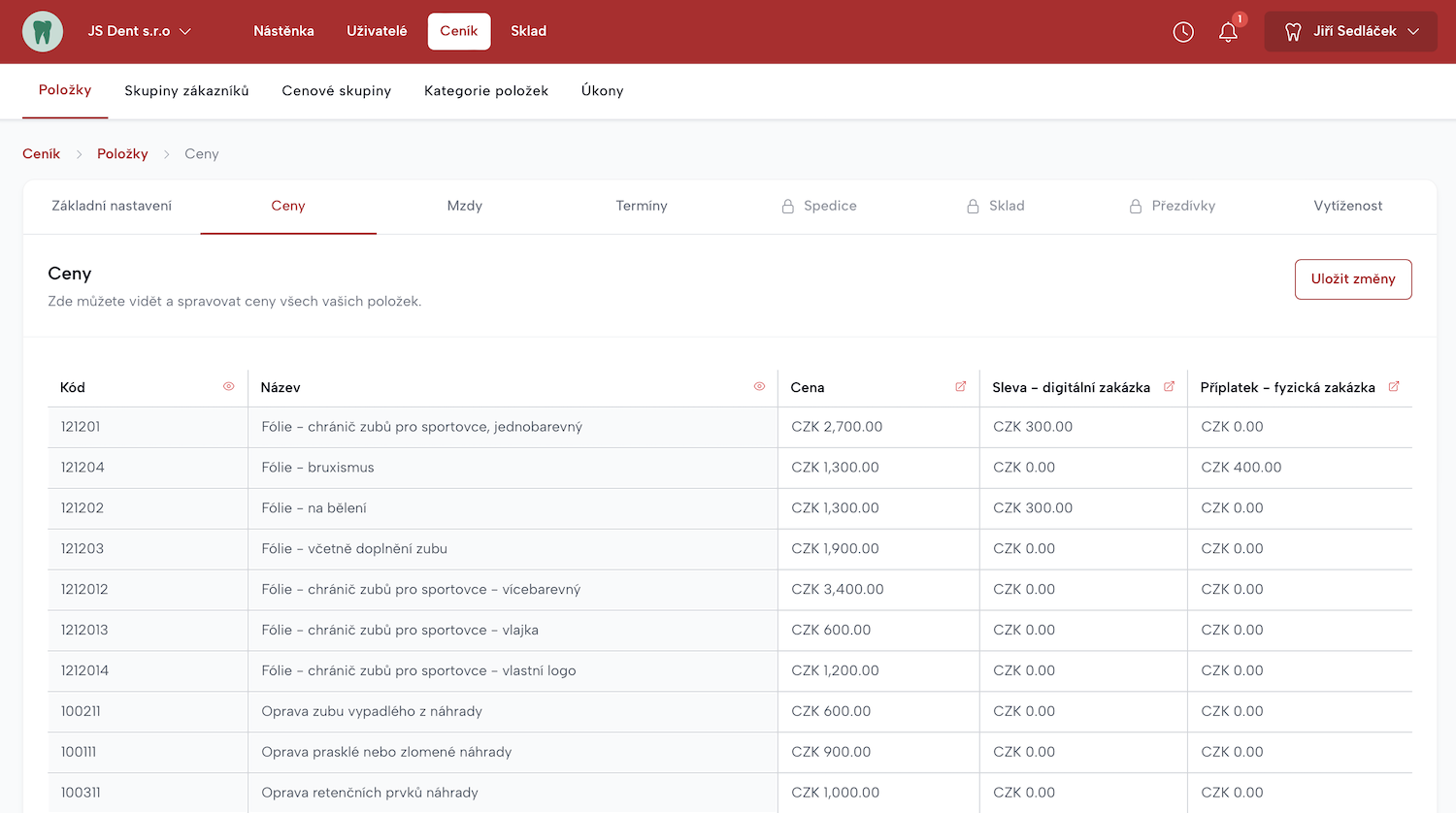
Task: Follow Ceník breadcrumb link
Action: 42,154
